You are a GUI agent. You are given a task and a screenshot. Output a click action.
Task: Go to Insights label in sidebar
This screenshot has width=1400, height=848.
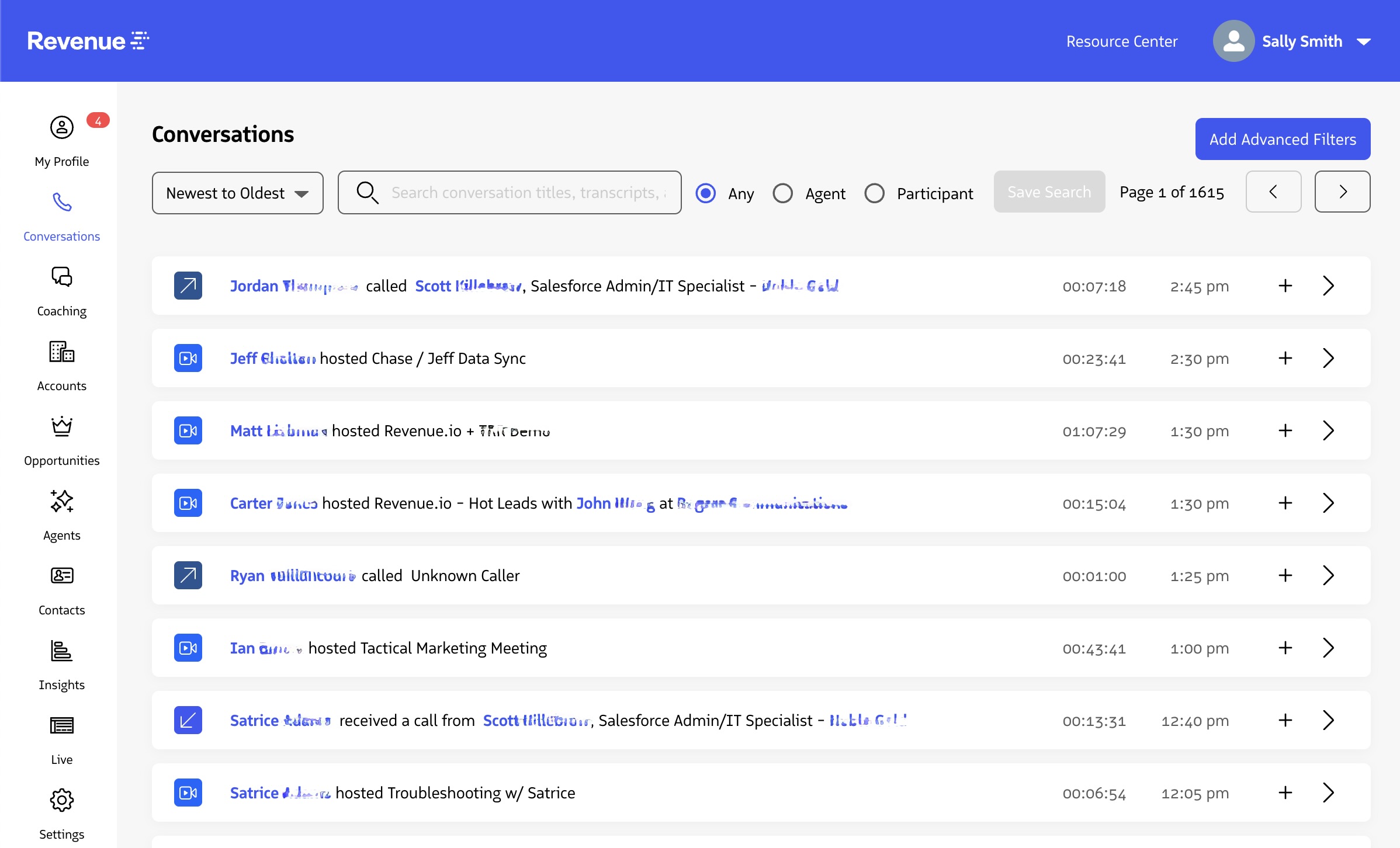(62, 684)
